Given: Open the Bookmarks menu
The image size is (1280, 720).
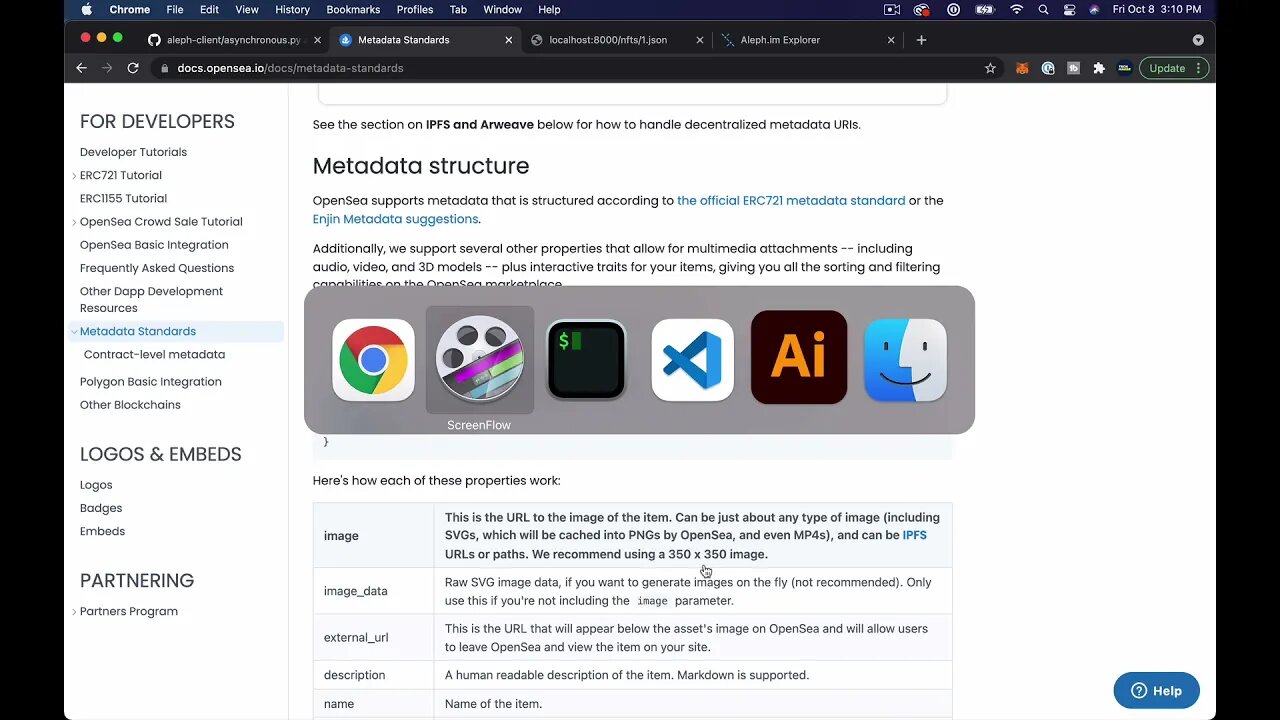Looking at the screenshot, I should [x=353, y=9].
